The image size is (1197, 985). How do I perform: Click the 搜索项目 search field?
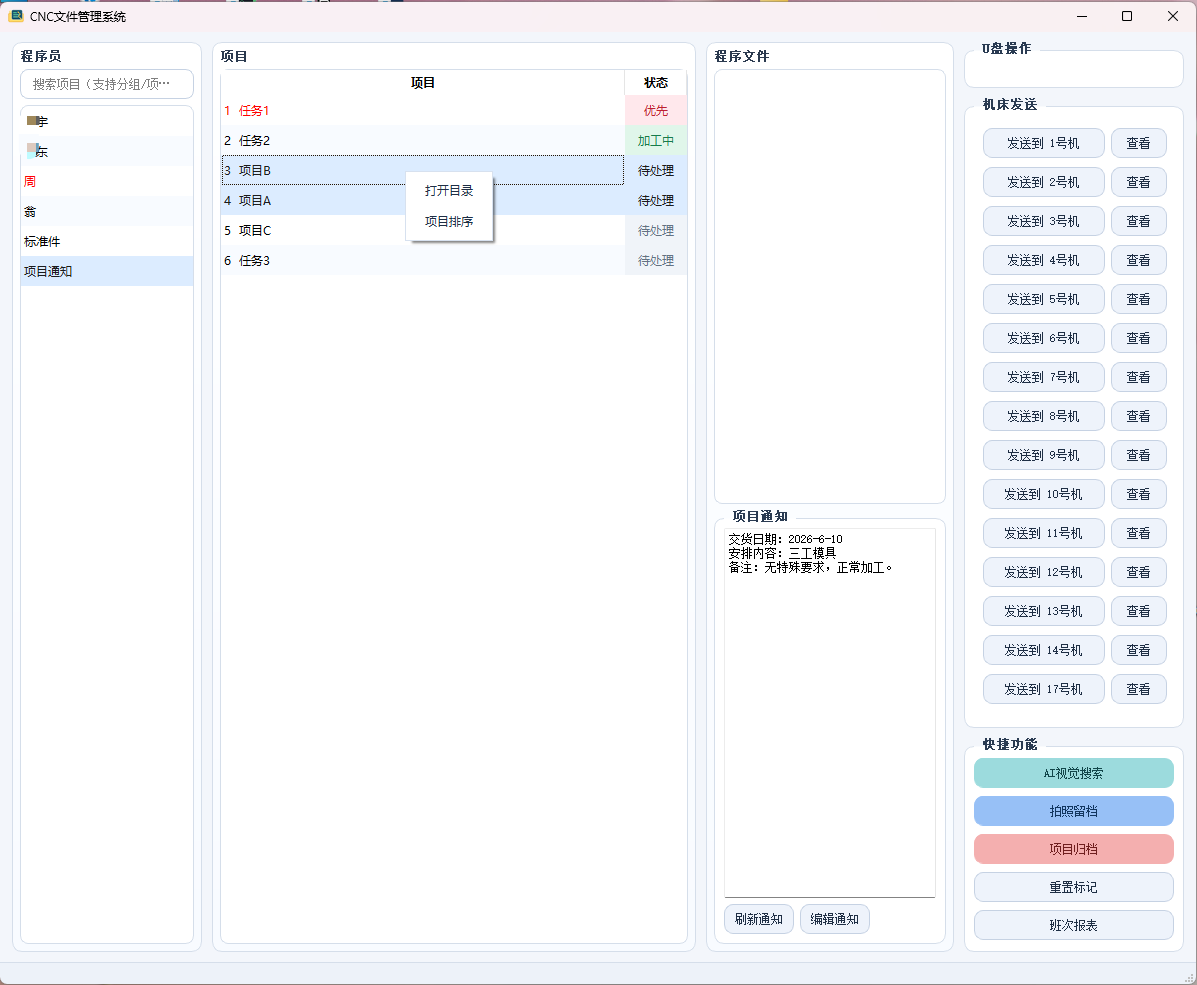point(107,84)
